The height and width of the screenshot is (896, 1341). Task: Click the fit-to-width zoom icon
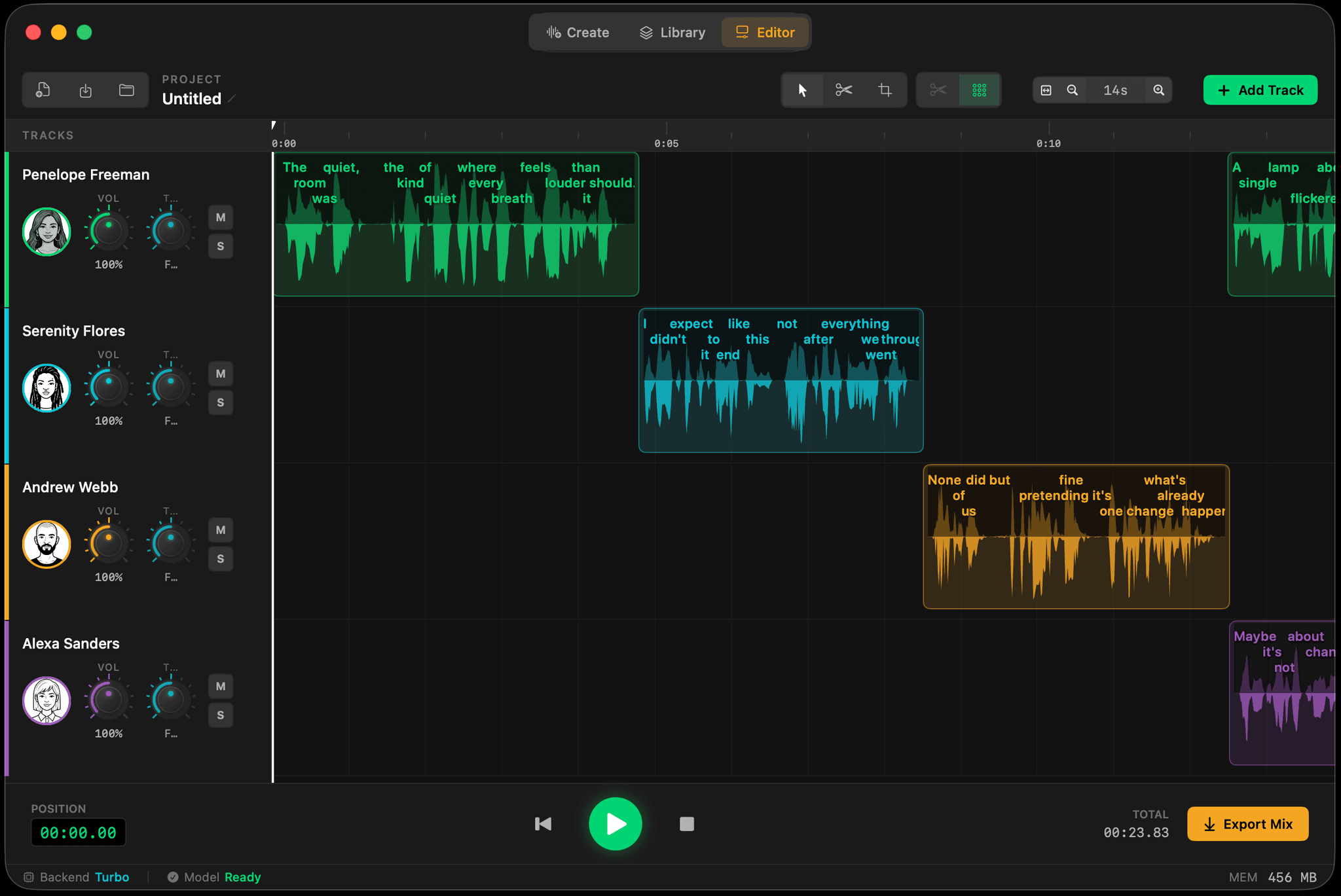[1046, 90]
